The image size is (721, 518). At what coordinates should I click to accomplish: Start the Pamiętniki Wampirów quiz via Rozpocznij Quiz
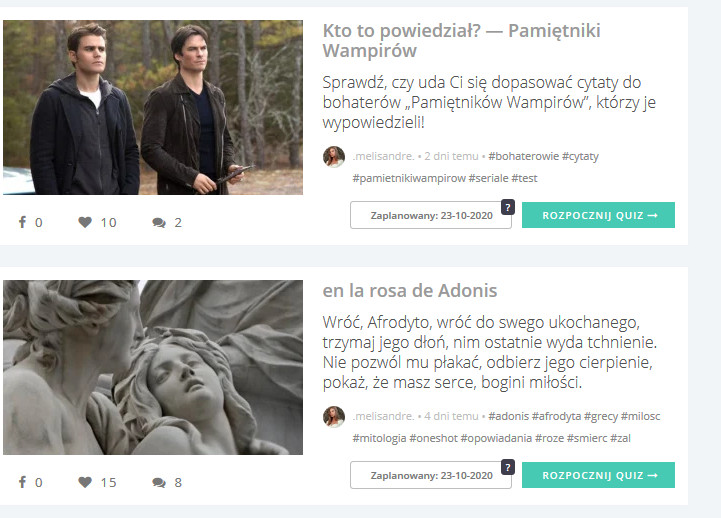598,215
